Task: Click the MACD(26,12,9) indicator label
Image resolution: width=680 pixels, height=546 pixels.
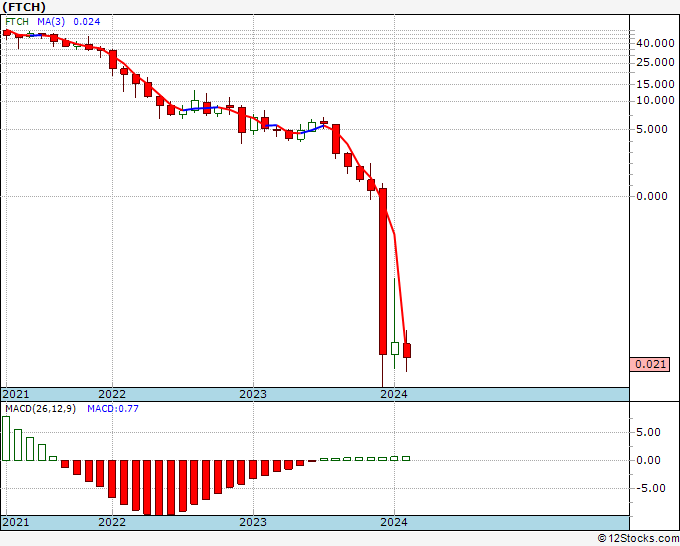Action: 40,409
